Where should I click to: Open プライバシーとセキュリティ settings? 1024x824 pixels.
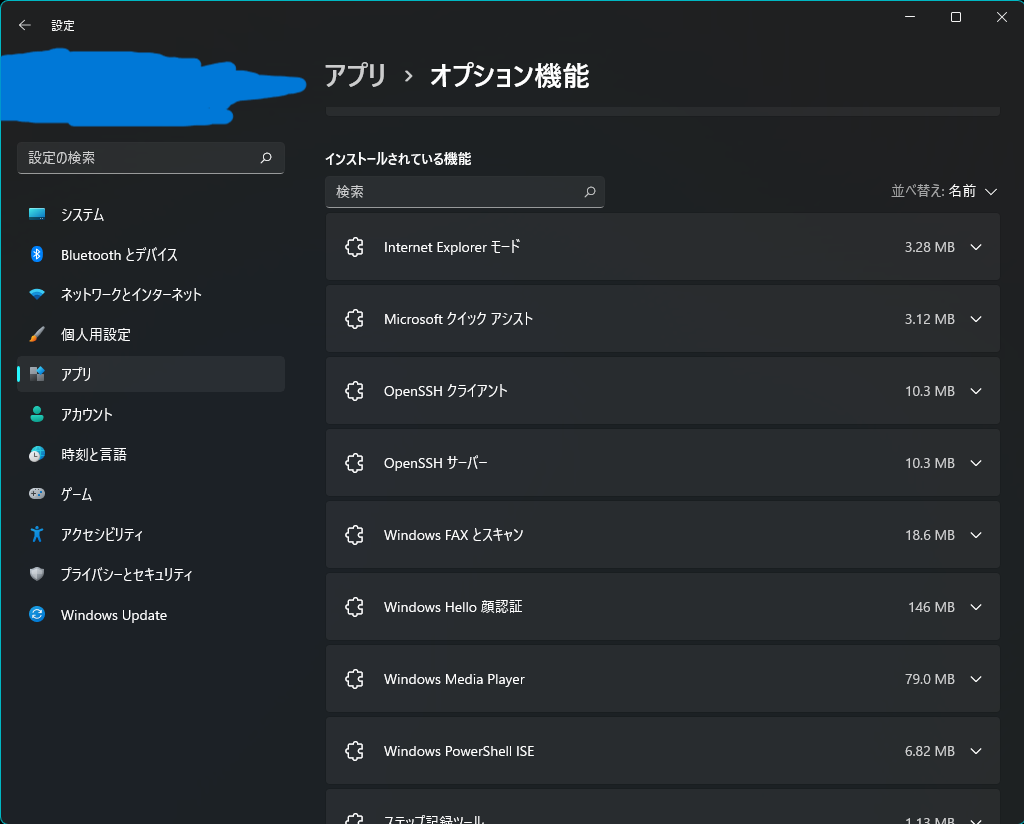pos(151,574)
